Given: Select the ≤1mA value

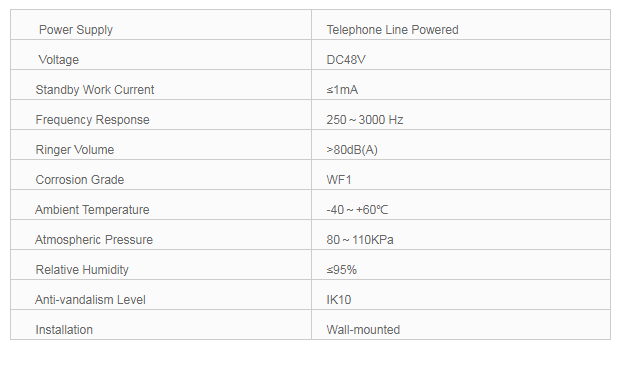Looking at the screenshot, I should [342, 90].
